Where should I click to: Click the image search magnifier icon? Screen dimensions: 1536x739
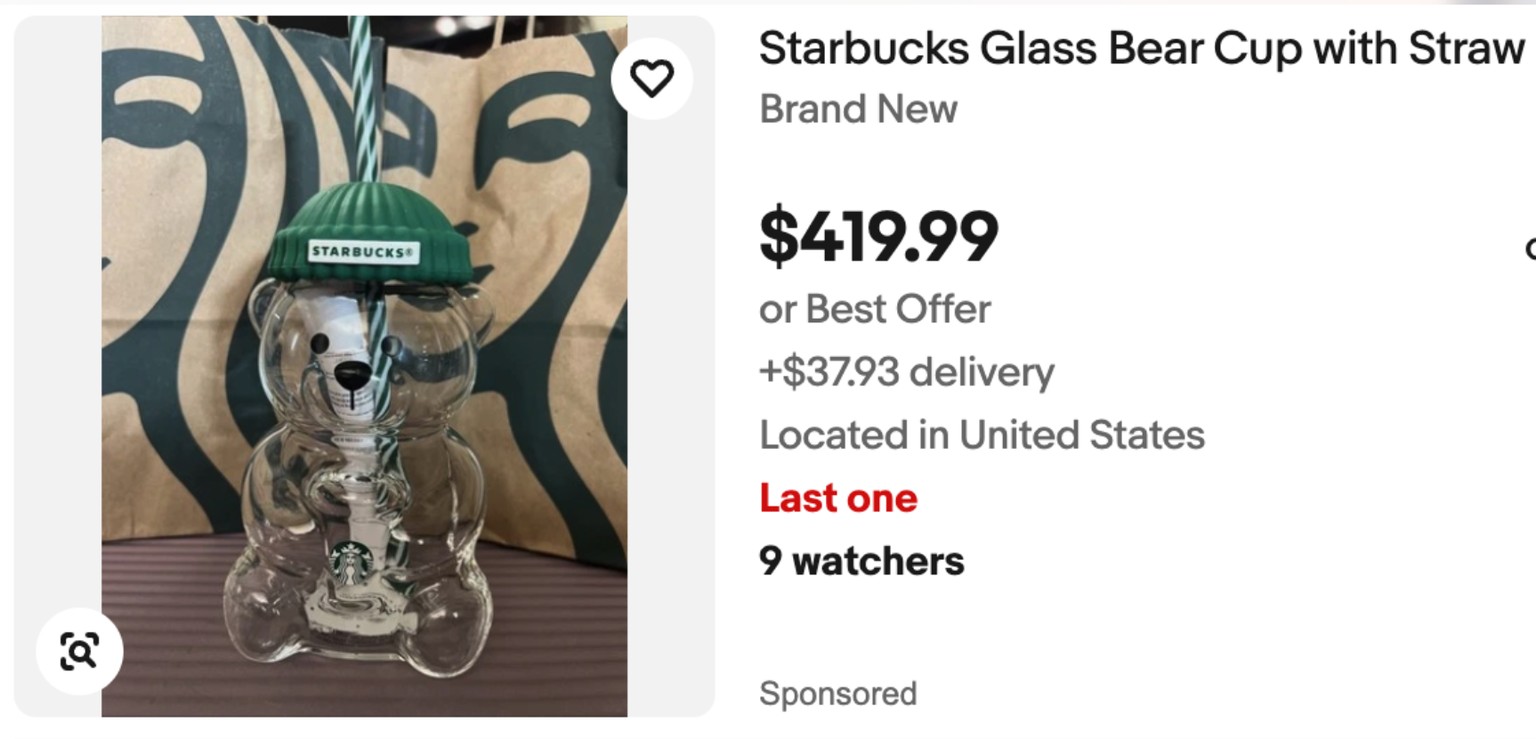point(79,651)
